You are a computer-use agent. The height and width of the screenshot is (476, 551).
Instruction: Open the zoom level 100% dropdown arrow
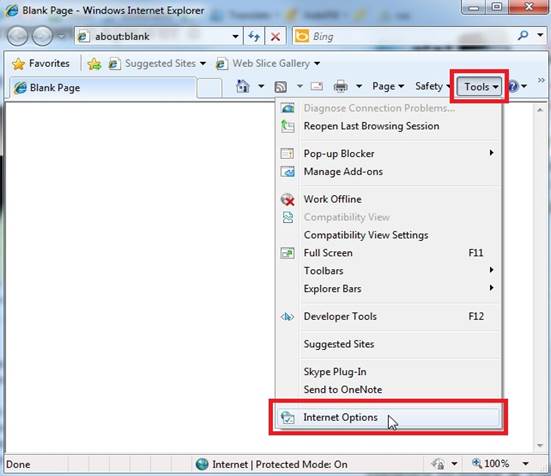point(525,464)
